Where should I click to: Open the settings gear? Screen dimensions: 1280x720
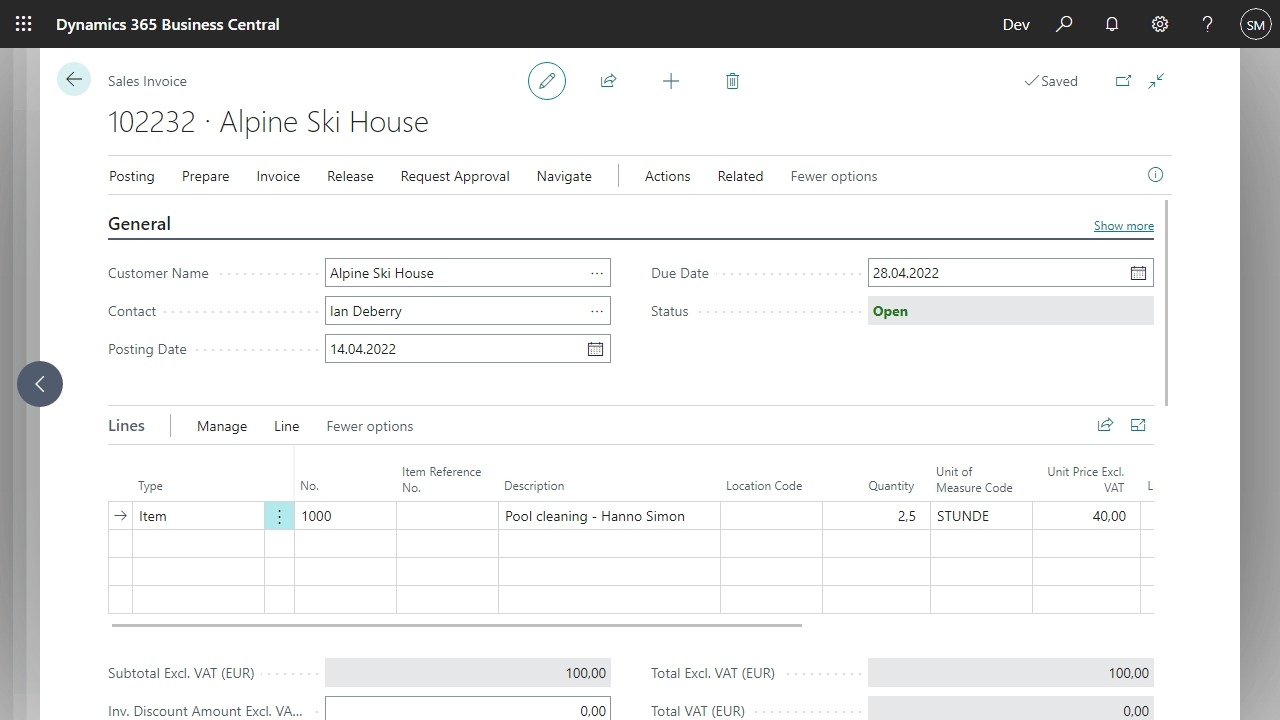click(x=1160, y=24)
